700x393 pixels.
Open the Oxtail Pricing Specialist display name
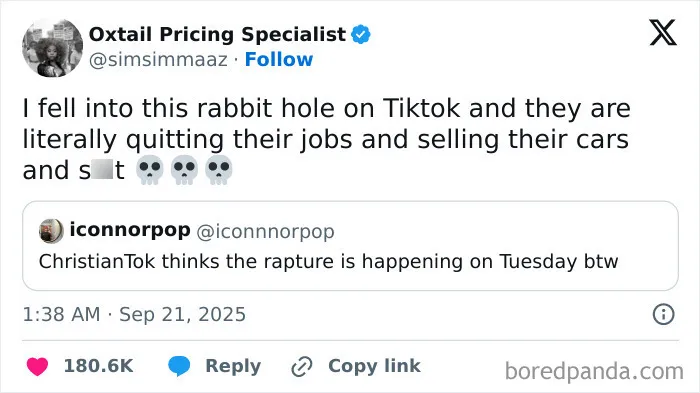point(217,34)
